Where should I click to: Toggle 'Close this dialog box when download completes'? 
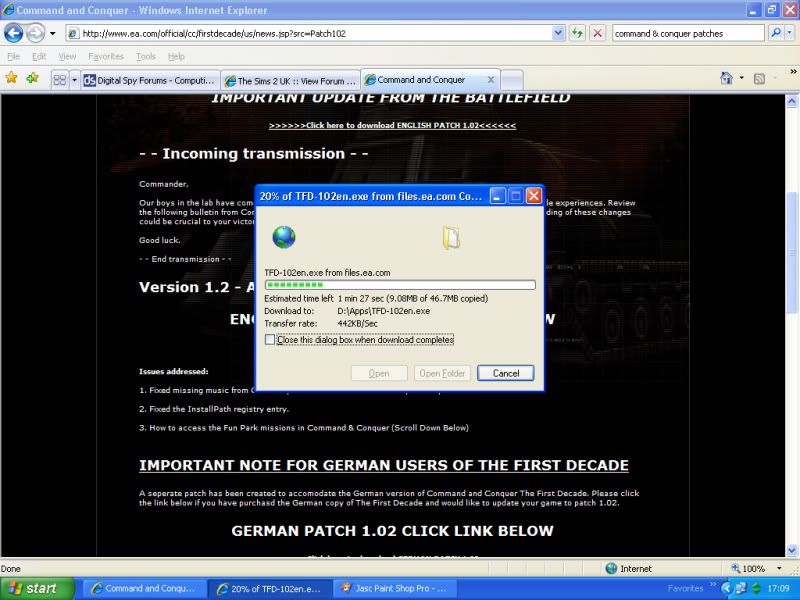coord(270,340)
